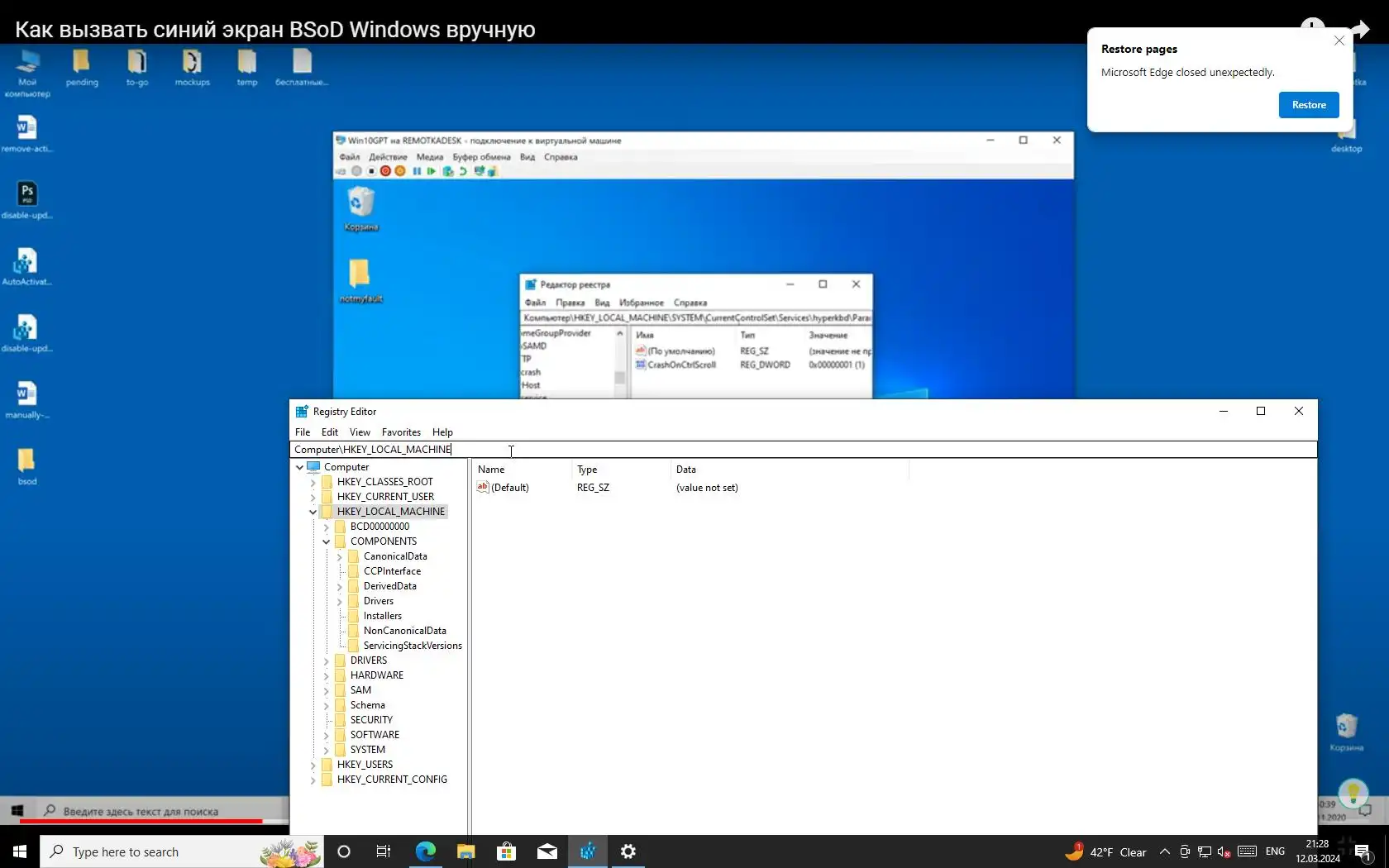Open the View menu in Registry Editor
Image resolution: width=1389 pixels, height=868 pixels.
point(360,432)
